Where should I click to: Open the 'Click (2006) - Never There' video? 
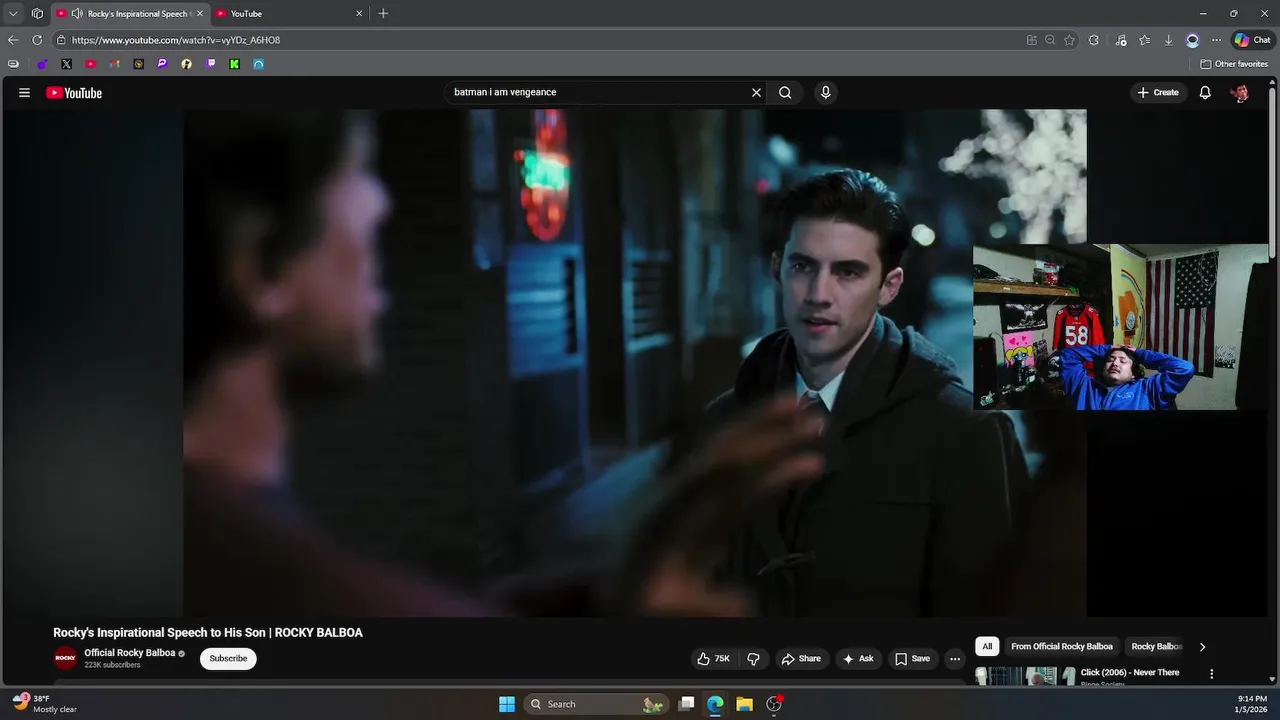click(1130, 672)
